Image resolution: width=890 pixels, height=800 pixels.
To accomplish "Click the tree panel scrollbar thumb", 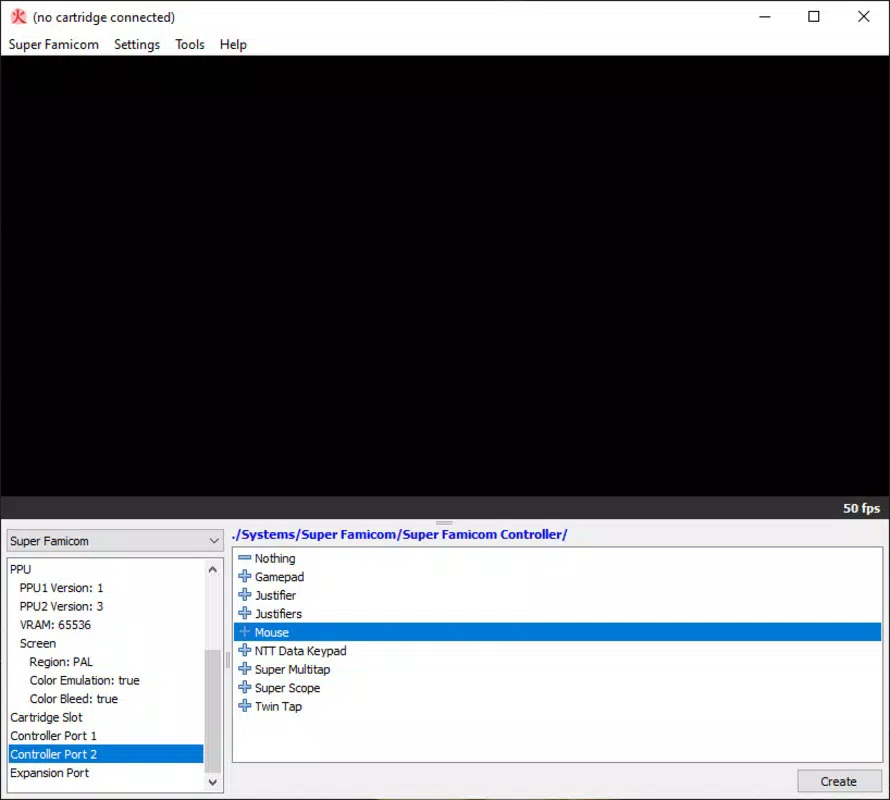I will (213, 711).
